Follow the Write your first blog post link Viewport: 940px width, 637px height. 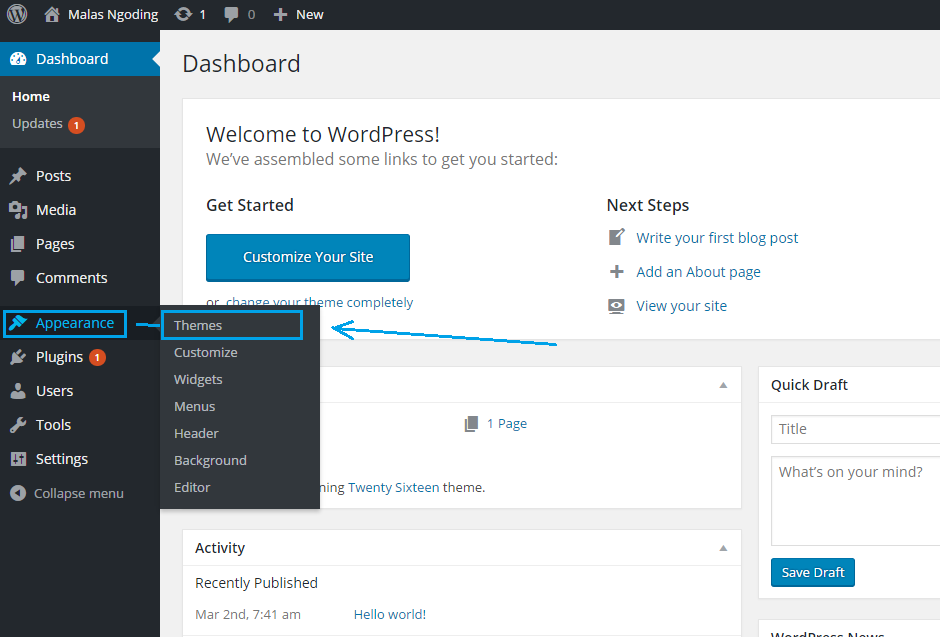[x=717, y=238]
